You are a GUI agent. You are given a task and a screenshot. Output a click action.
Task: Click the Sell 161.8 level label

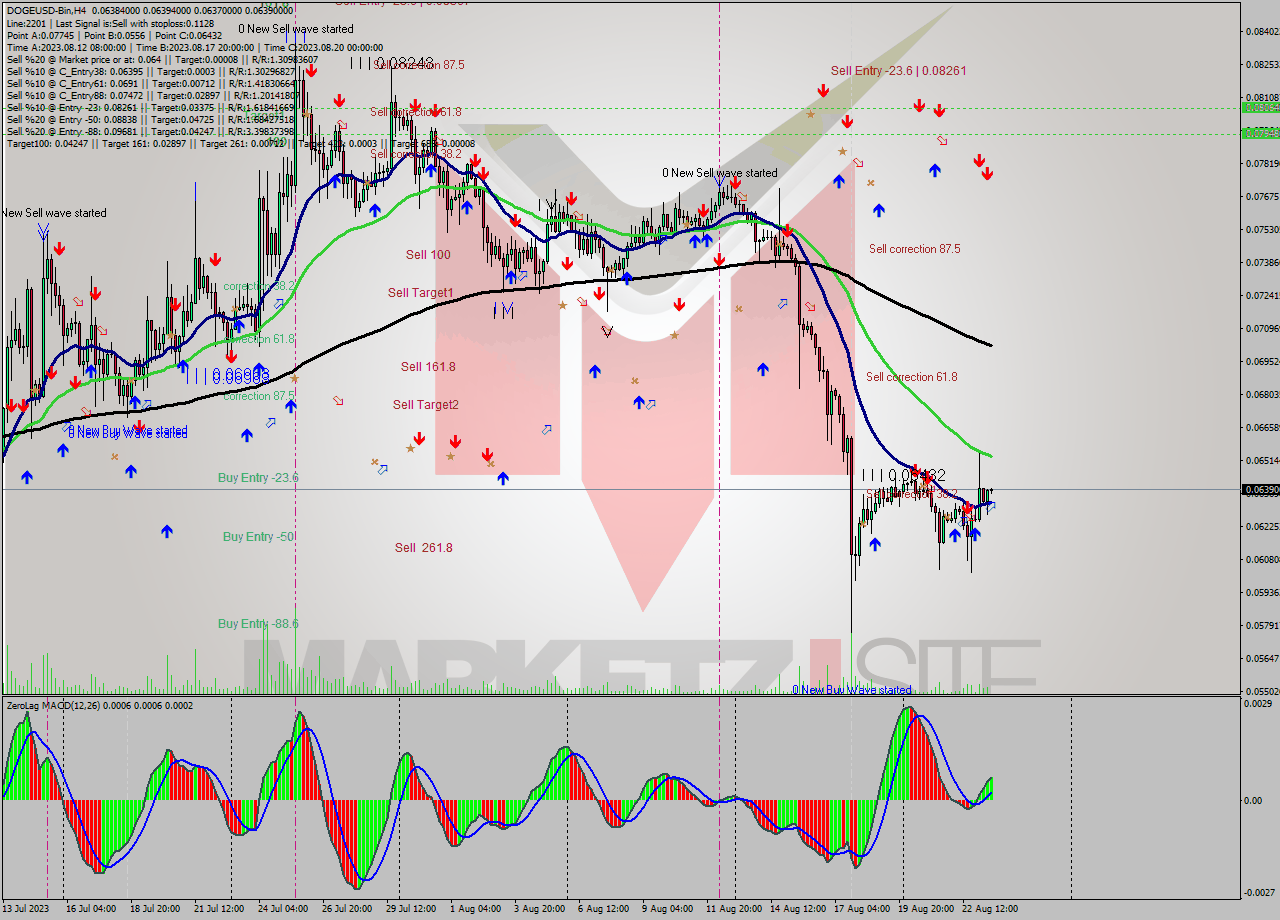(x=428, y=367)
